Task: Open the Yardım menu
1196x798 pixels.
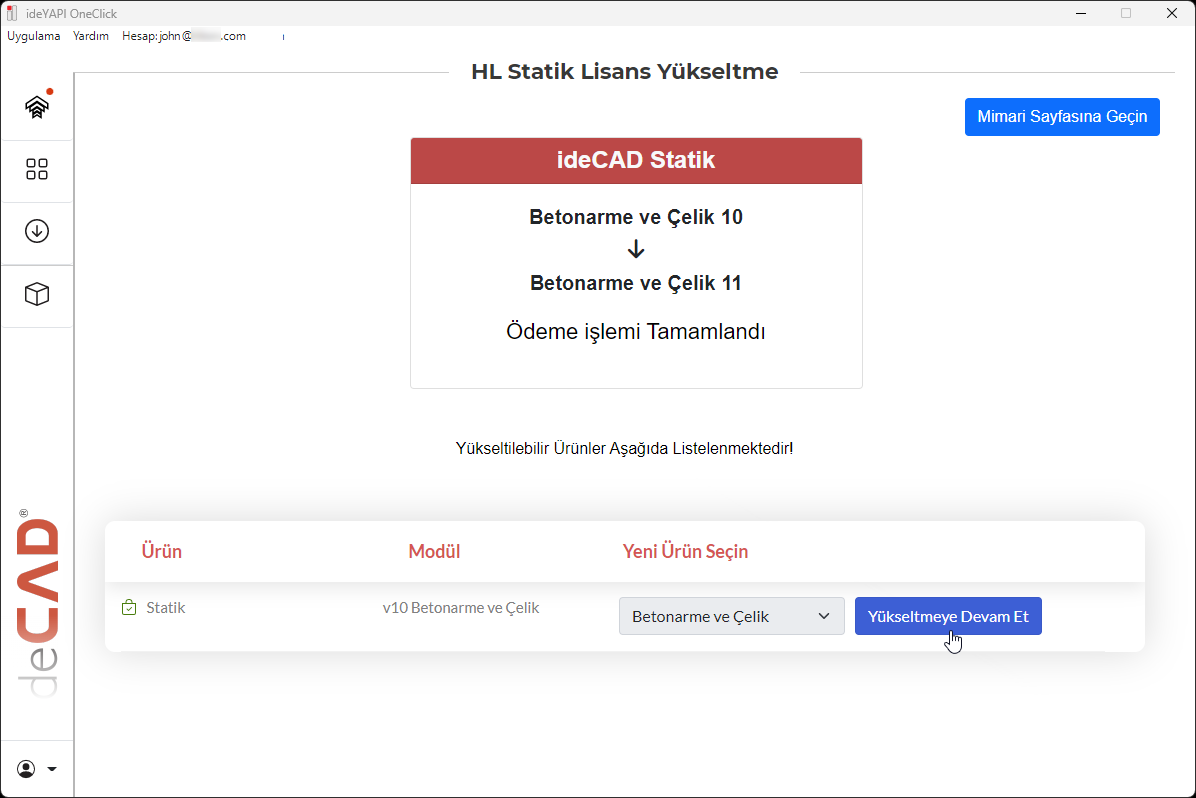Action: coord(91,36)
